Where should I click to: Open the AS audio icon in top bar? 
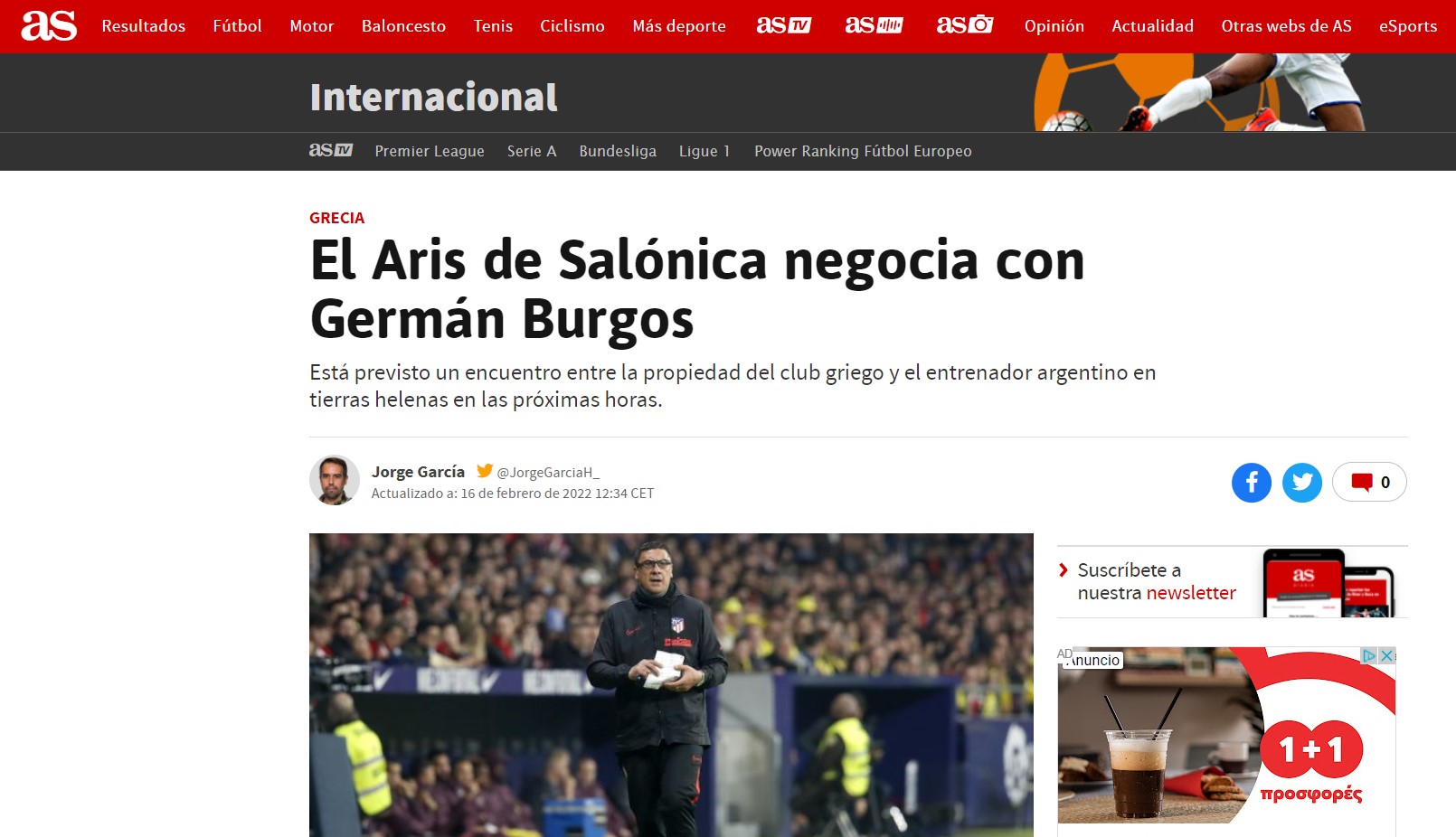click(x=874, y=25)
